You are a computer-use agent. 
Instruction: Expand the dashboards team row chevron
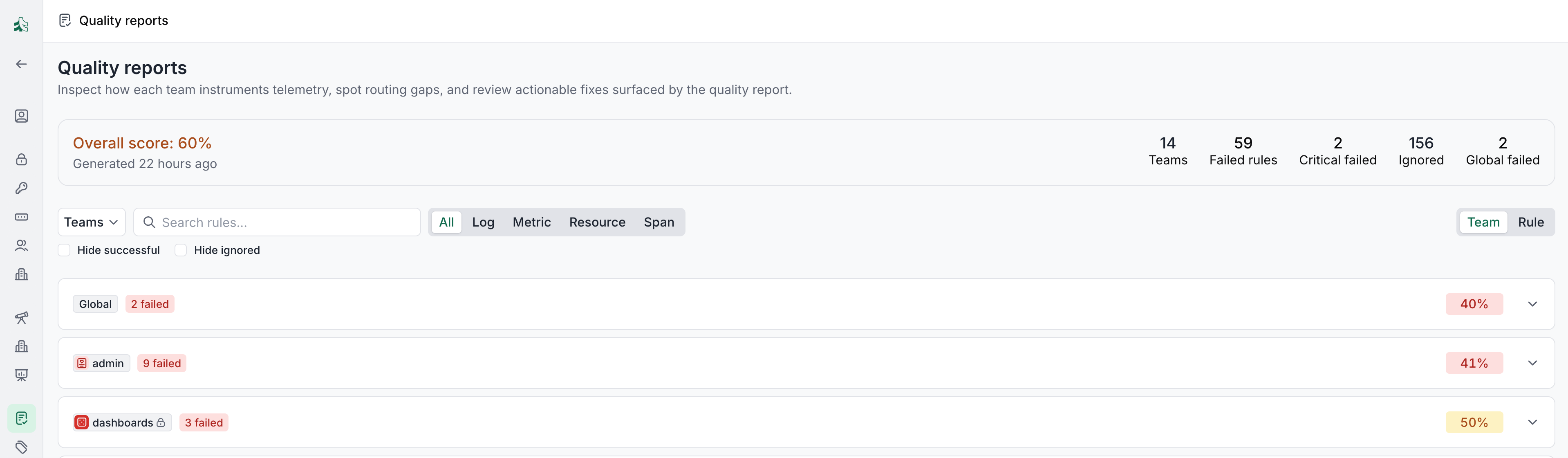pyautogui.click(x=1532, y=422)
